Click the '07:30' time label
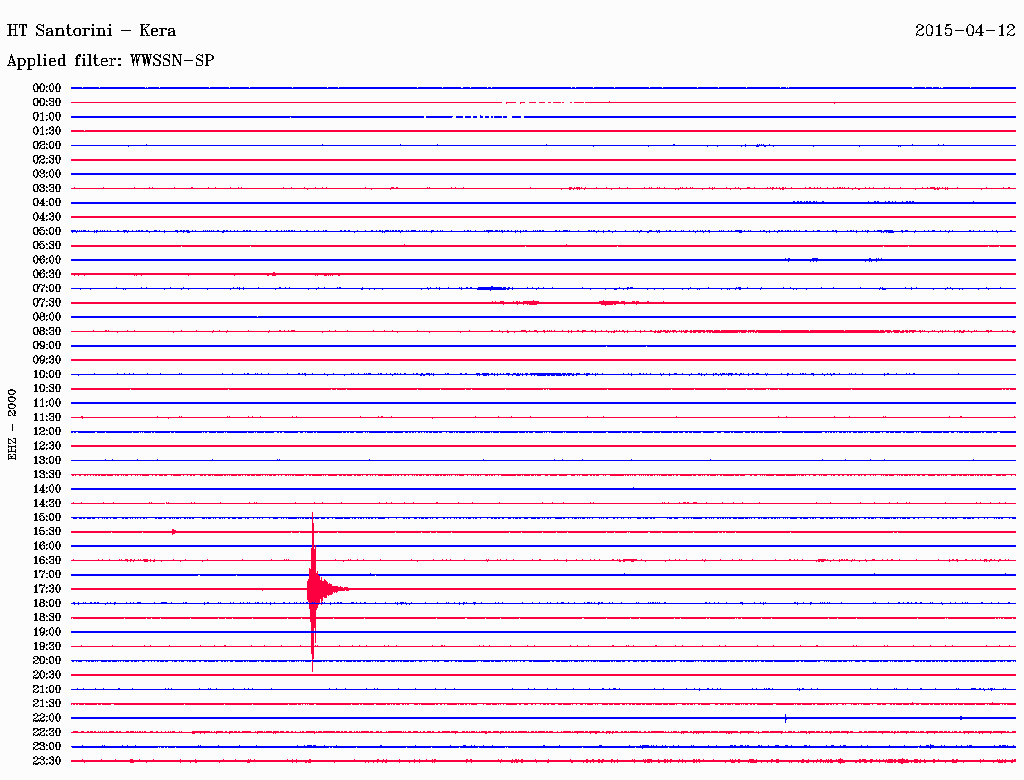The height and width of the screenshot is (780, 1024). (x=47, y=302)
